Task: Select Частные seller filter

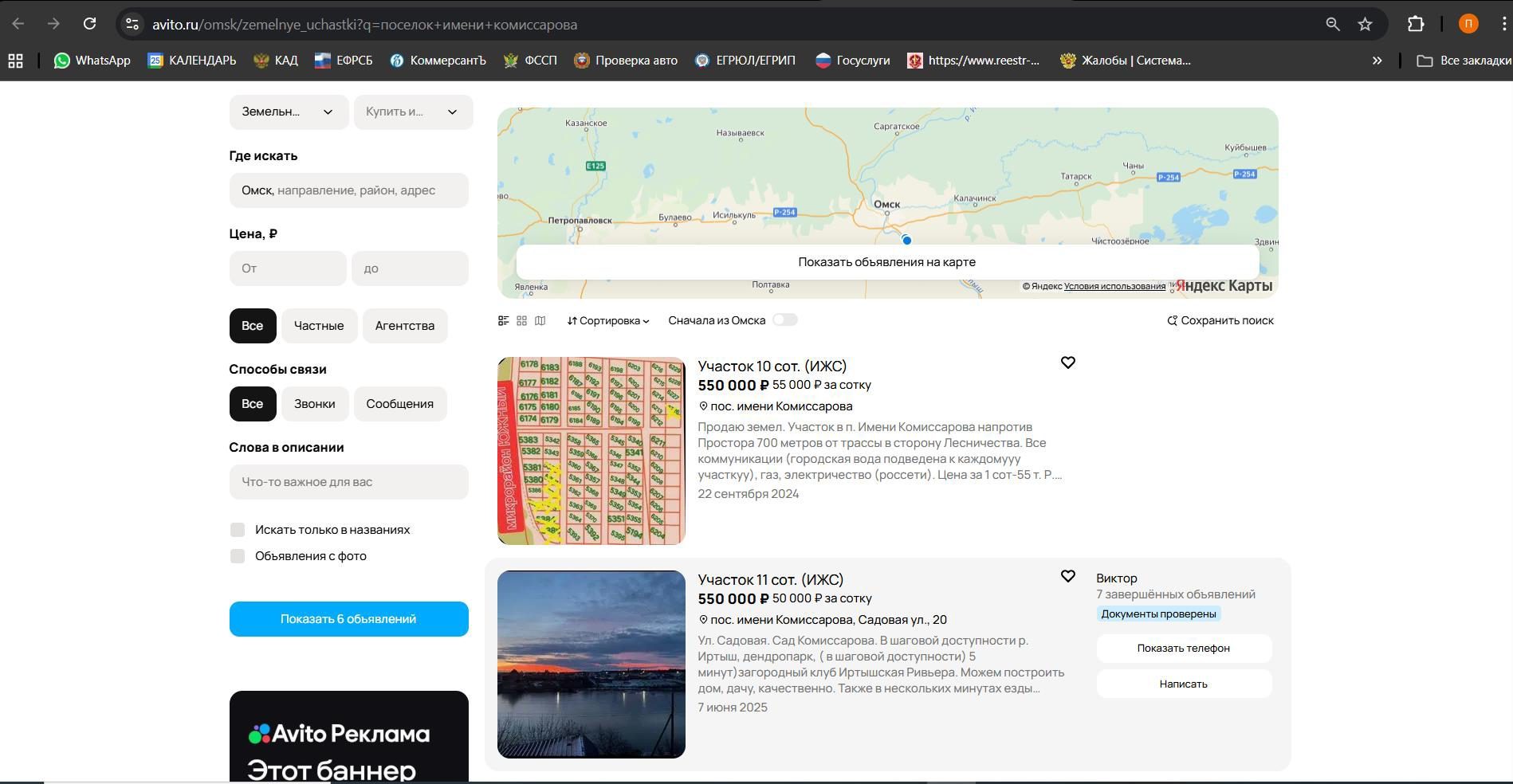Action: (319, 326)
